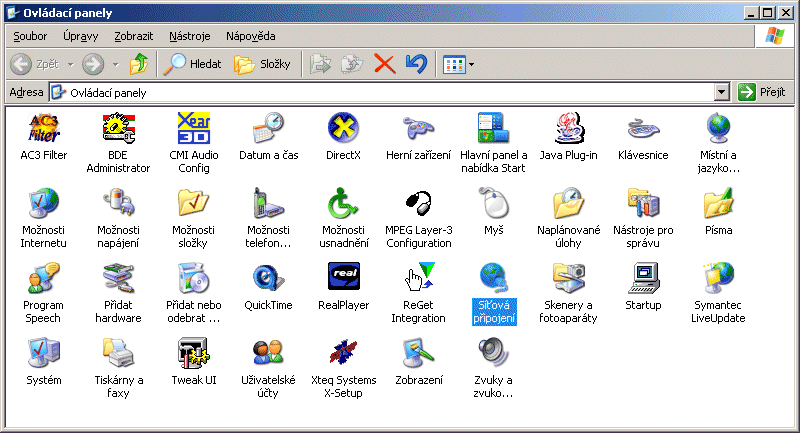The width and height of the screenshot is (800, 433).
Task: Open the view mode dropdown in toolbar
Action: pos(471,64)
